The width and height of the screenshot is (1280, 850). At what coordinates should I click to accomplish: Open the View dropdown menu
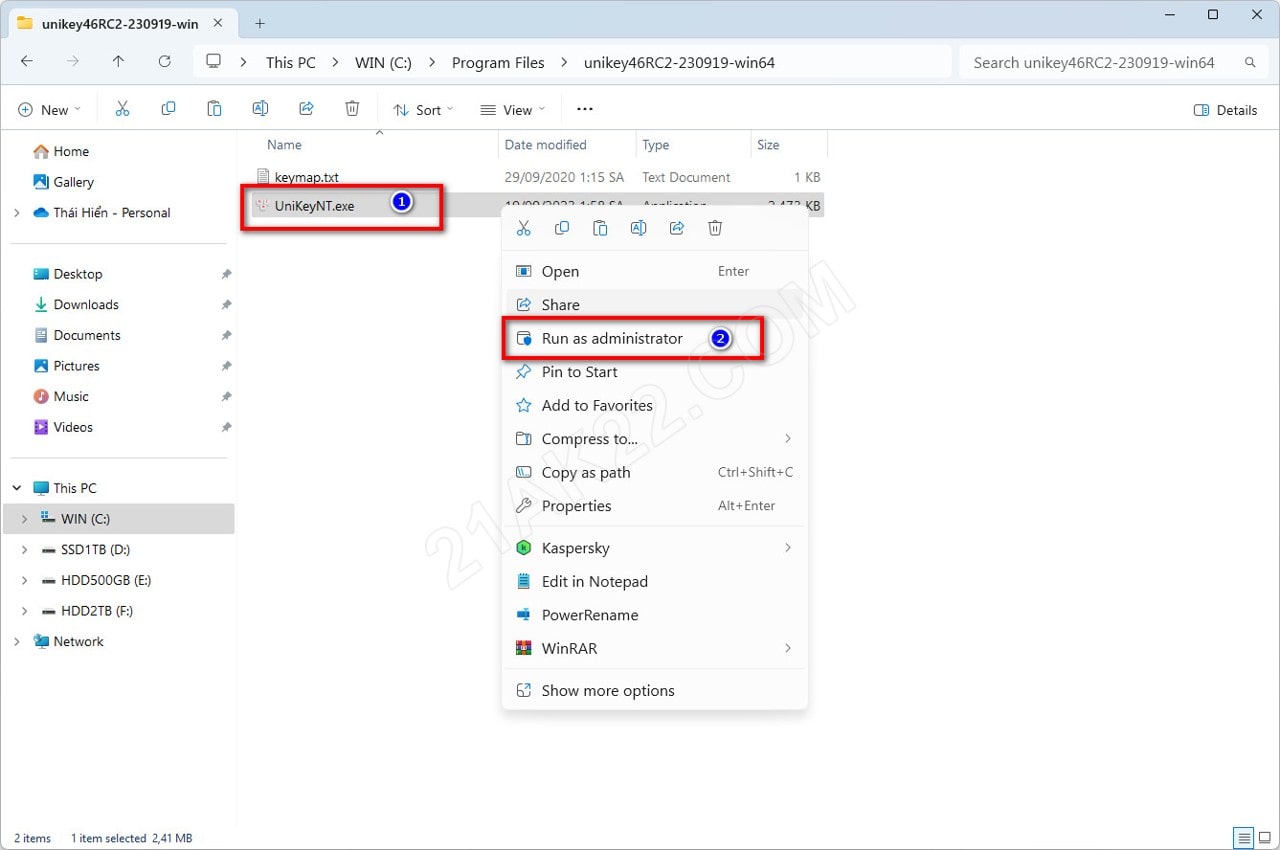pyautogui.click(x=513, y=110)
